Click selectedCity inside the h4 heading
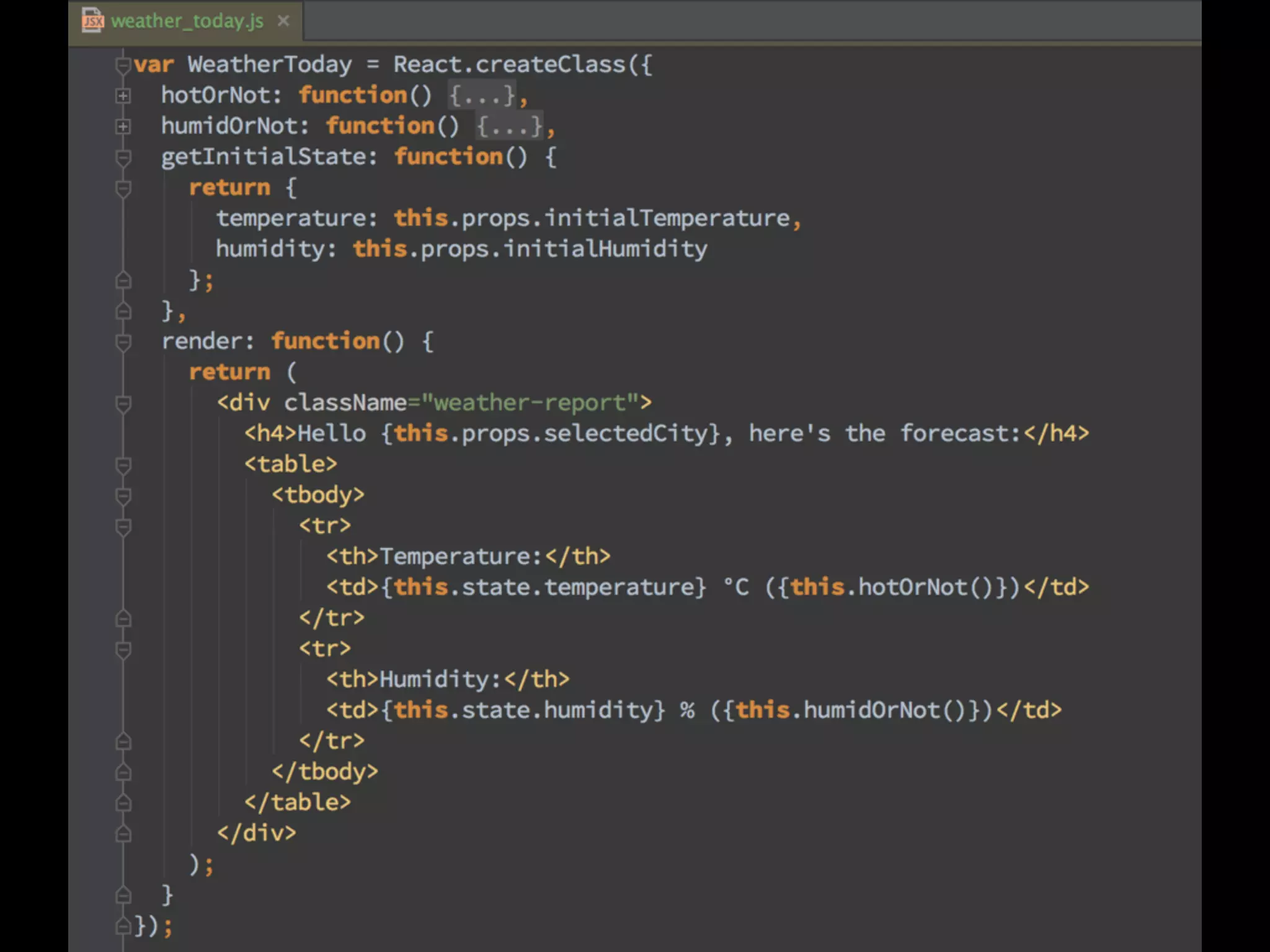 625,434
